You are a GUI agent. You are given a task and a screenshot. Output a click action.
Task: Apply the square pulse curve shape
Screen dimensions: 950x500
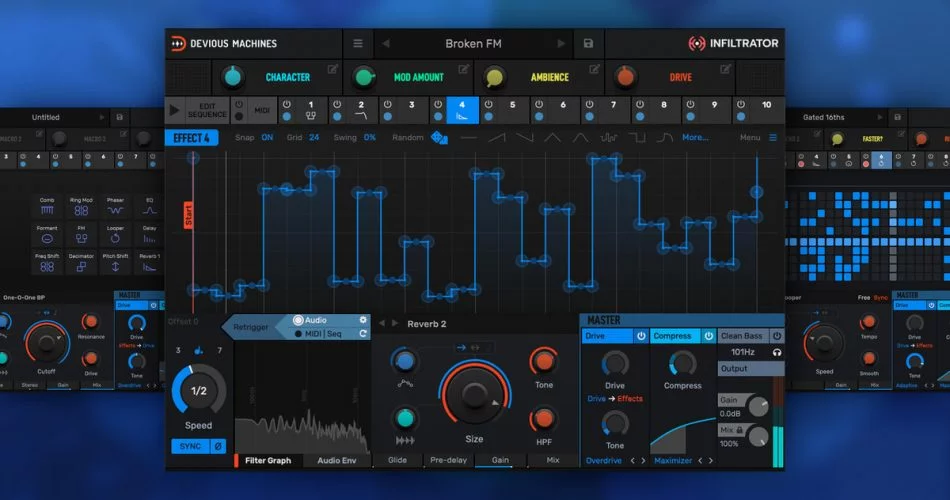point(637,138)
